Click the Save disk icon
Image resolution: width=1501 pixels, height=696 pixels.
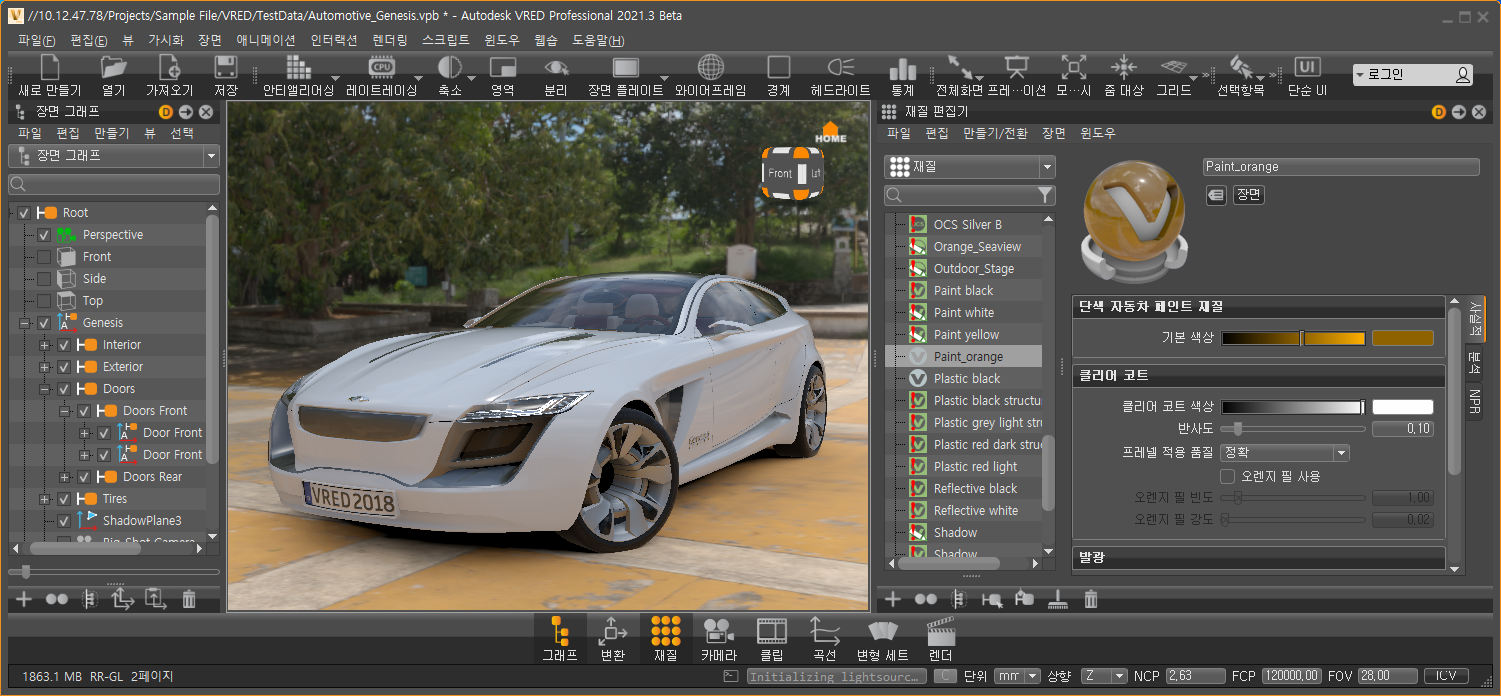click(x=226, y=68)
